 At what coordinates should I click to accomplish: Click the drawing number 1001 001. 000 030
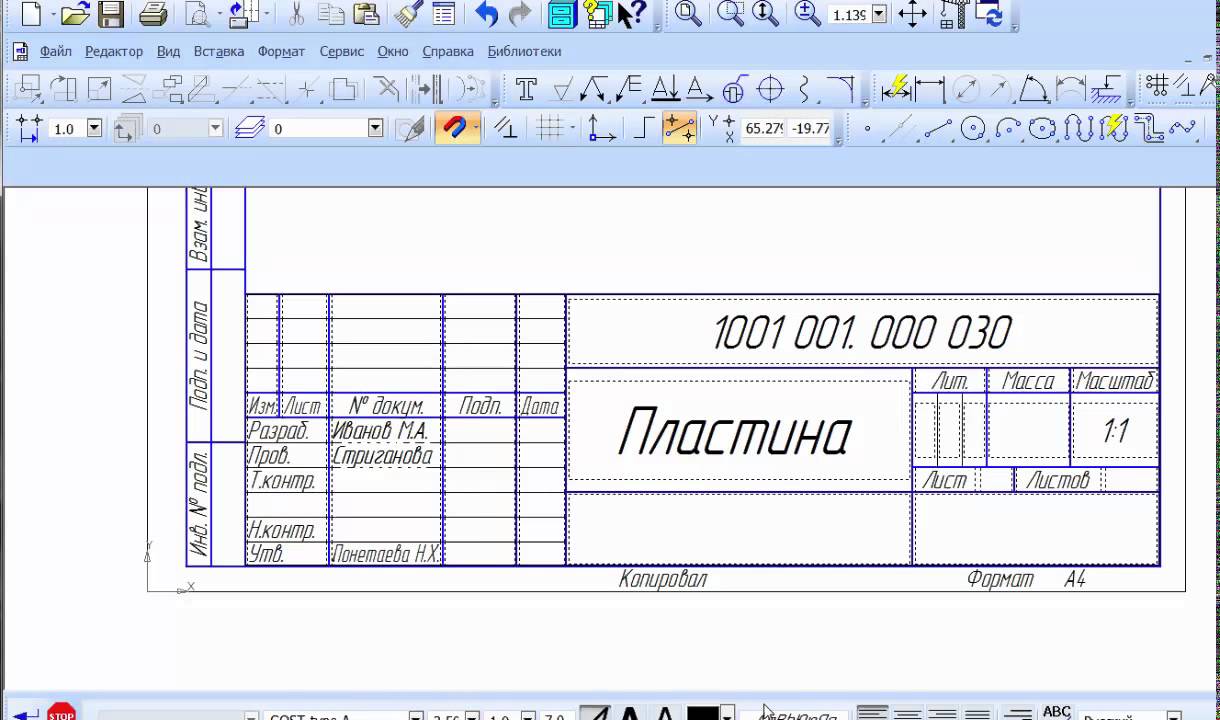[862, 333]
